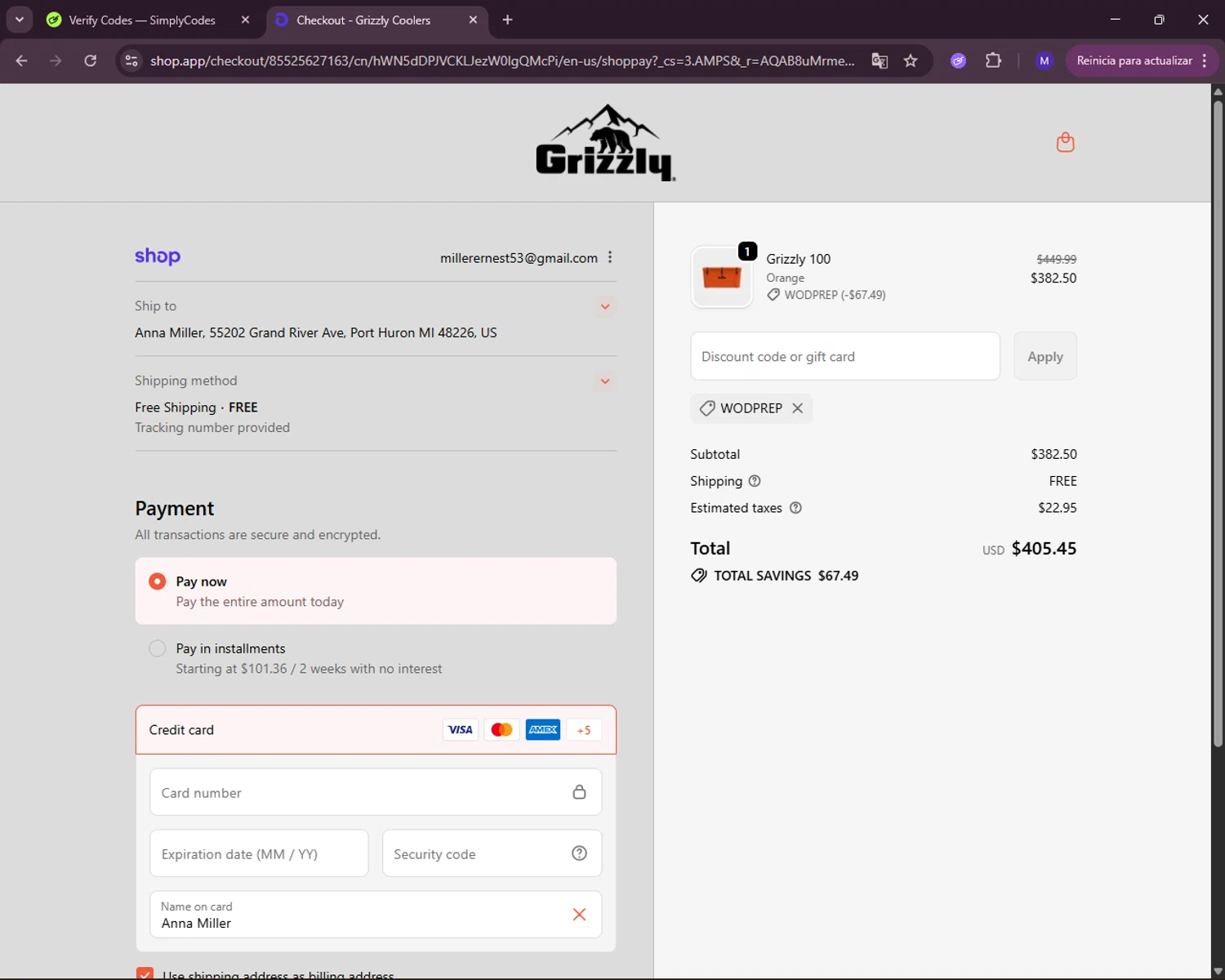Open the tab search dropdown
This screenshot has height=980, width=1225.
19,20
